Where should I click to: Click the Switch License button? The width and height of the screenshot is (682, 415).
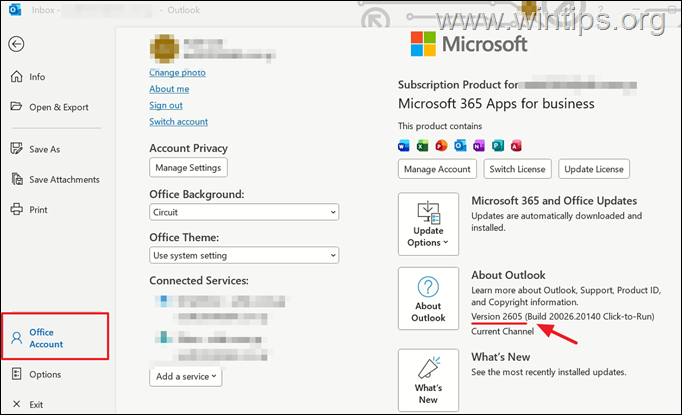click(x=518, y=169)
